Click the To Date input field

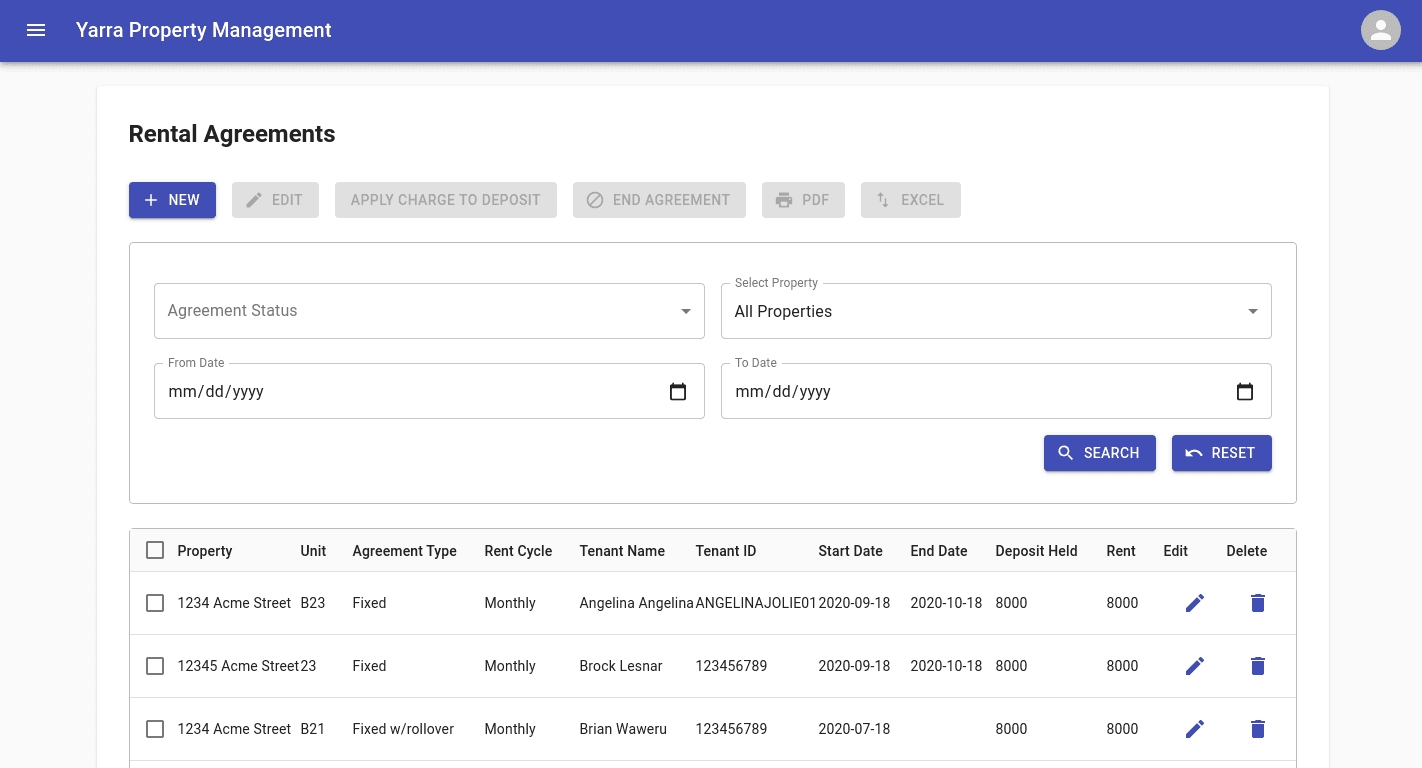coord(996,391)
